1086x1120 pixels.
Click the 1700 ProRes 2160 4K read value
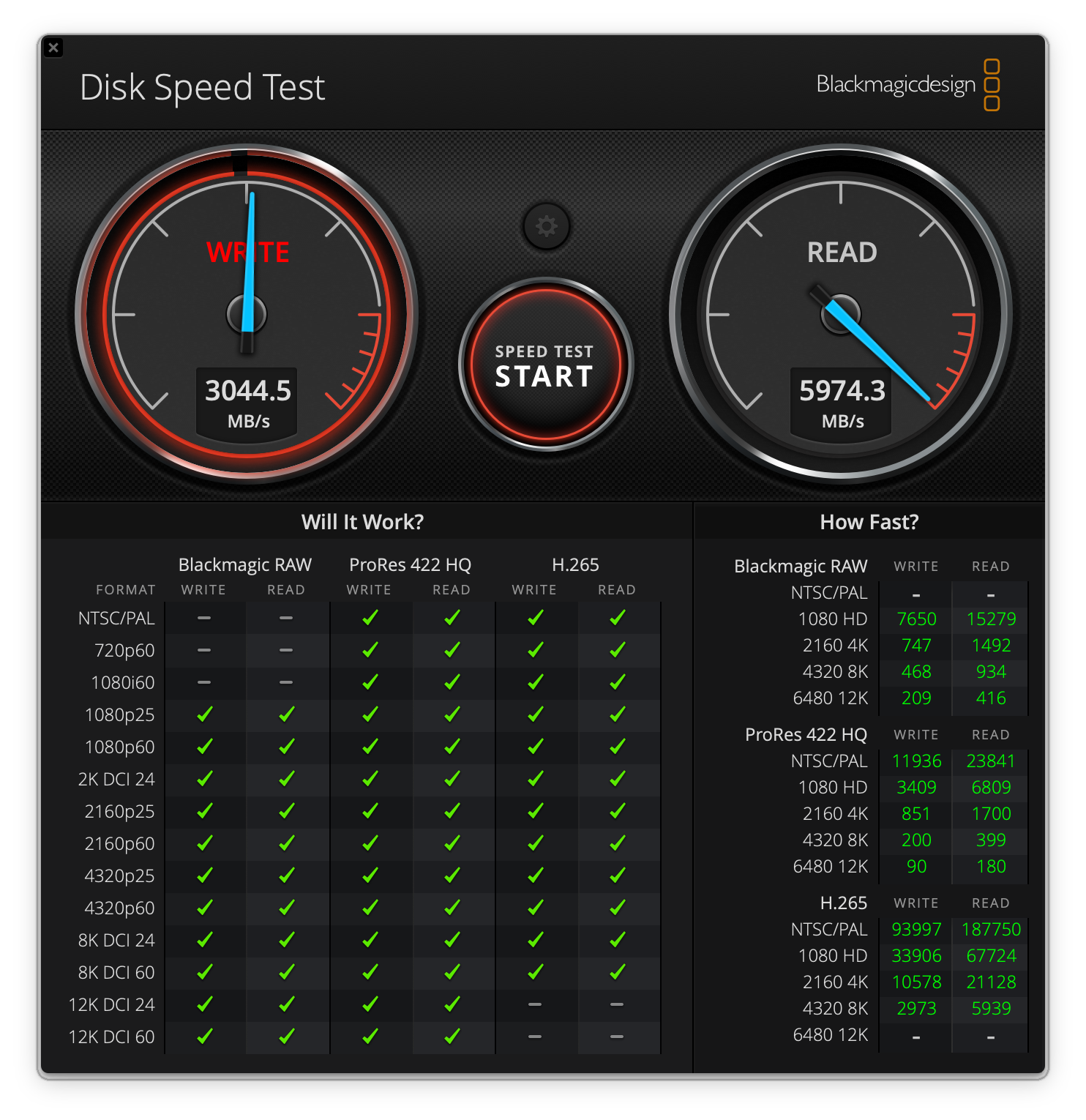tap(991, 814)
